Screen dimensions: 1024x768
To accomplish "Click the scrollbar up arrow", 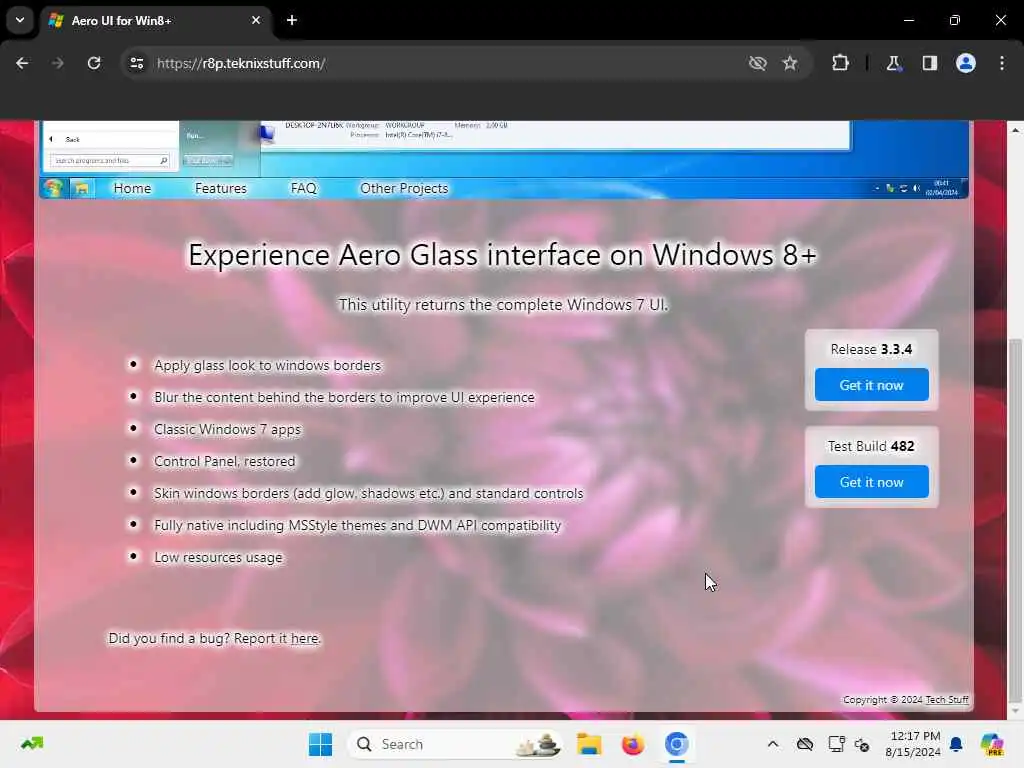I will pyautogui.click(x=1015, y=130).
